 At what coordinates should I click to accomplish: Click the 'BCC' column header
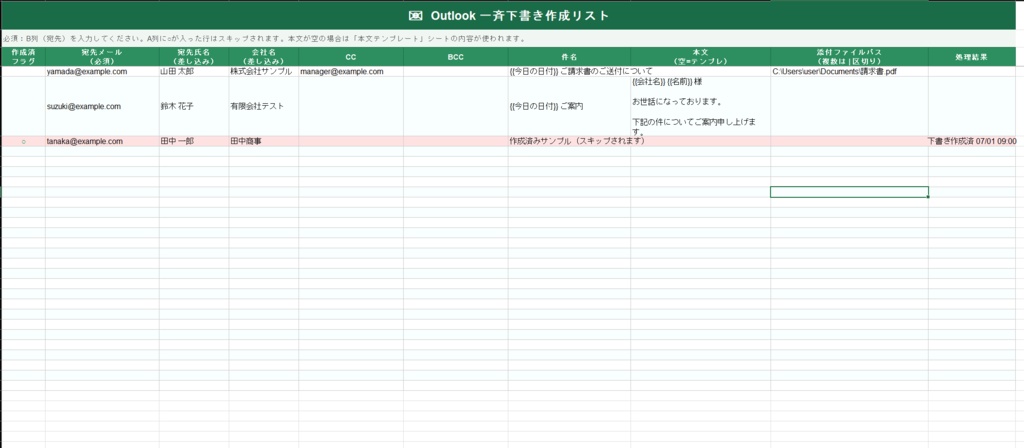455,56
